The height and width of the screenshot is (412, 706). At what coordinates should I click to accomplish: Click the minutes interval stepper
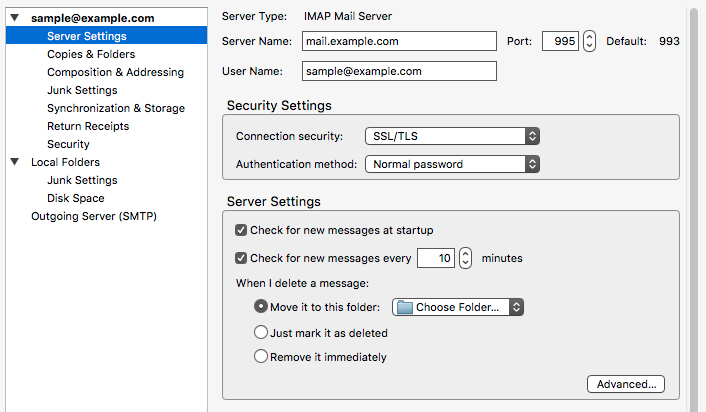(466, 258)
